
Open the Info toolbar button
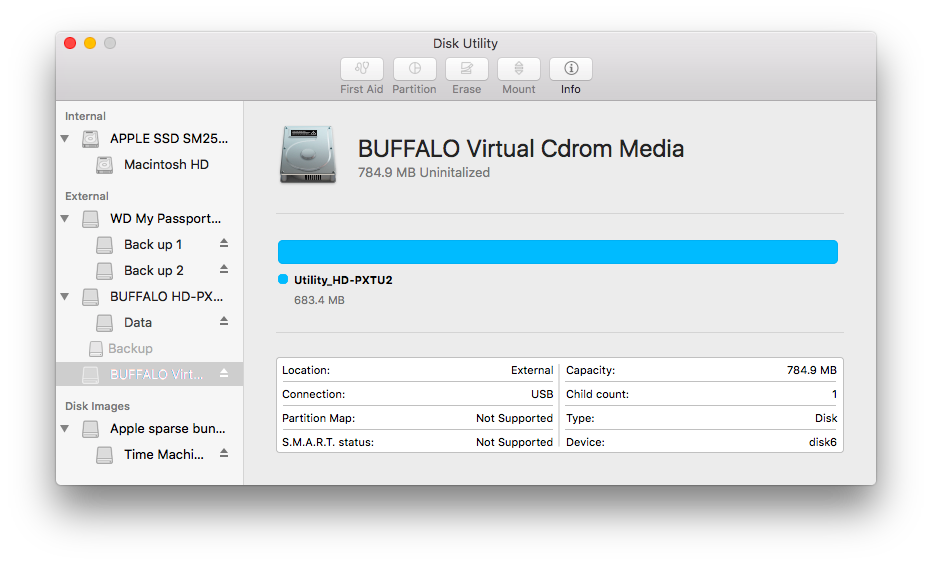(571, 69)
